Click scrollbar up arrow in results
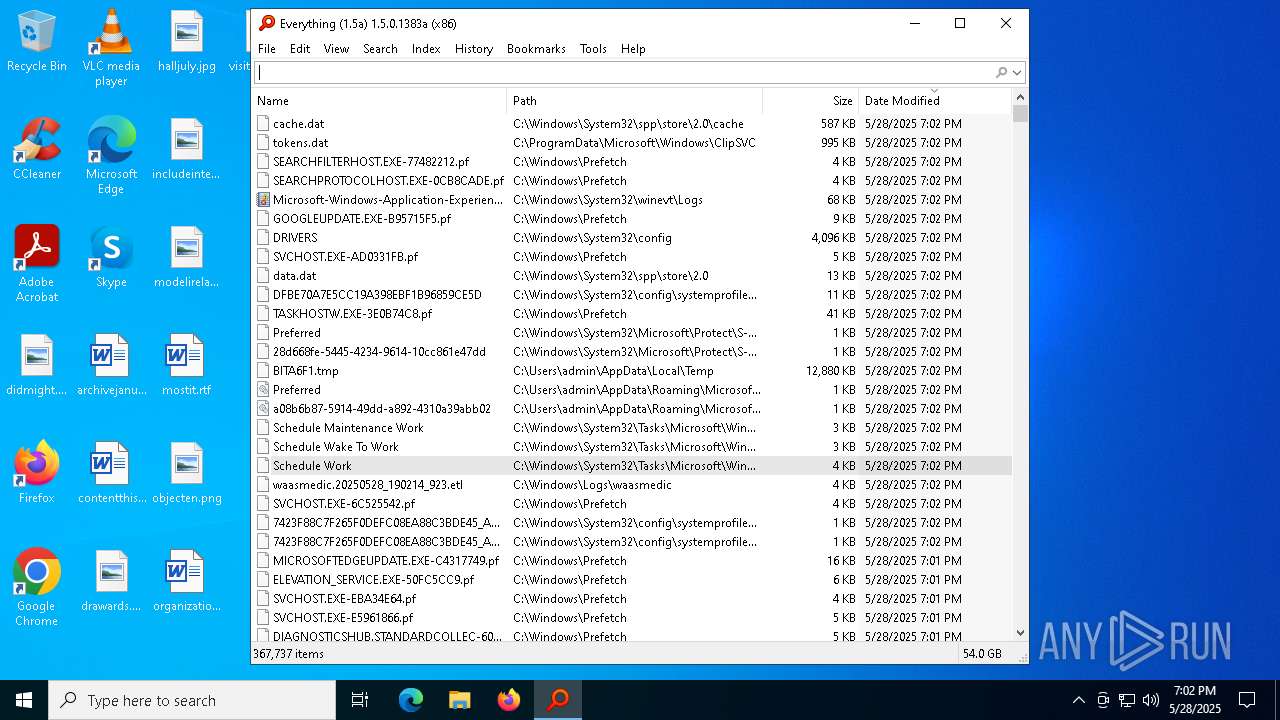 [1020, 98]
